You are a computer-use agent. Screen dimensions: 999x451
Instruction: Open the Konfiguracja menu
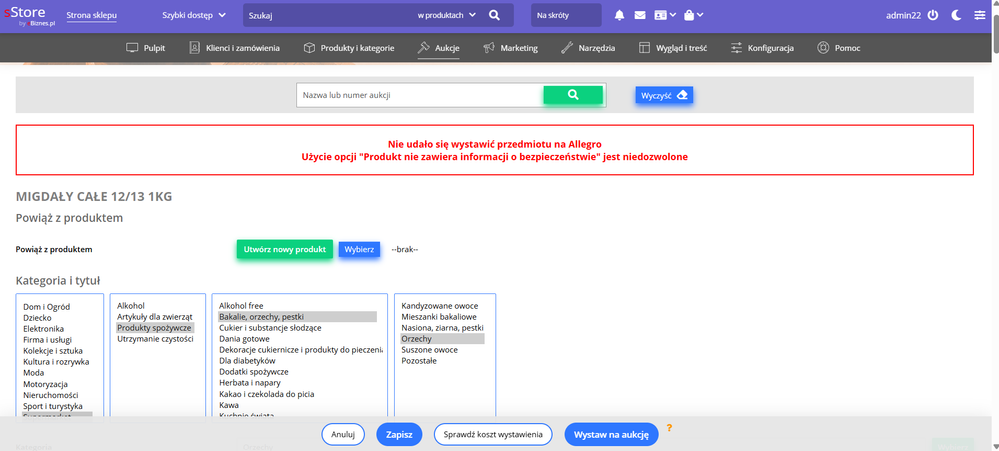click(762, 48)
